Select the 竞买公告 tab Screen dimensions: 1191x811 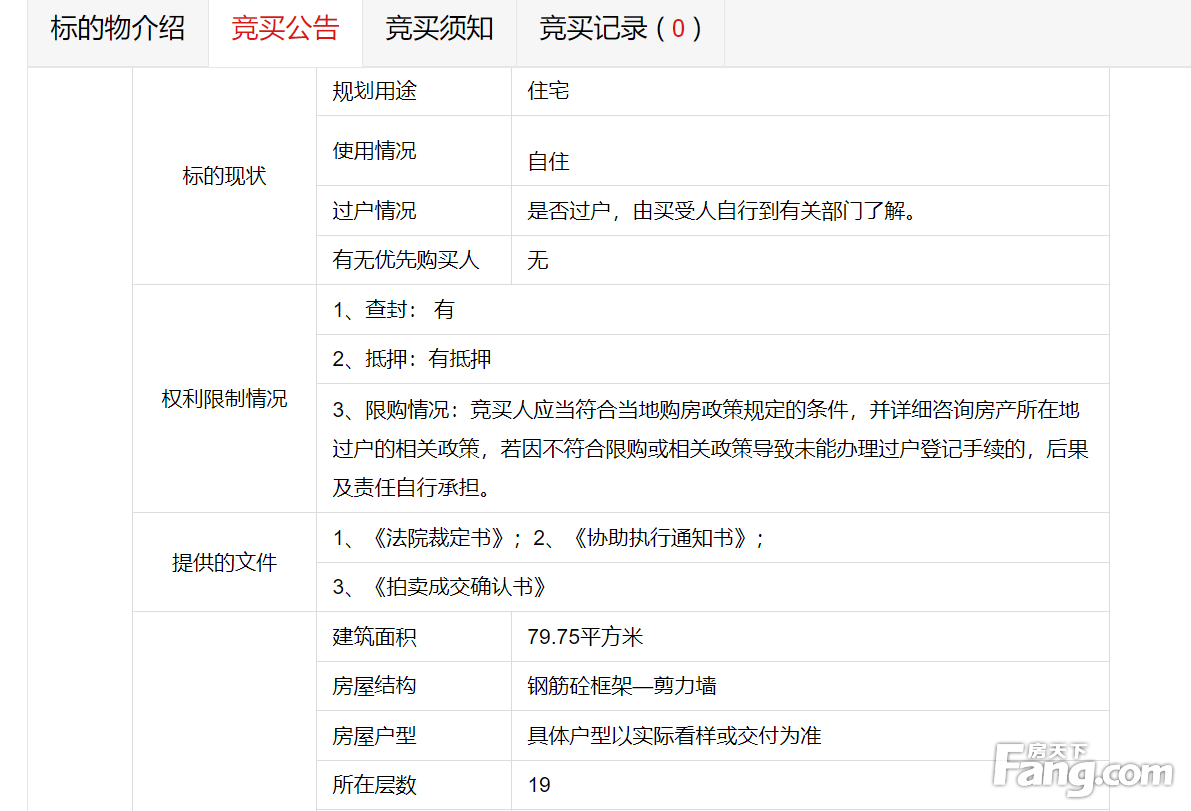coord(285,29)
